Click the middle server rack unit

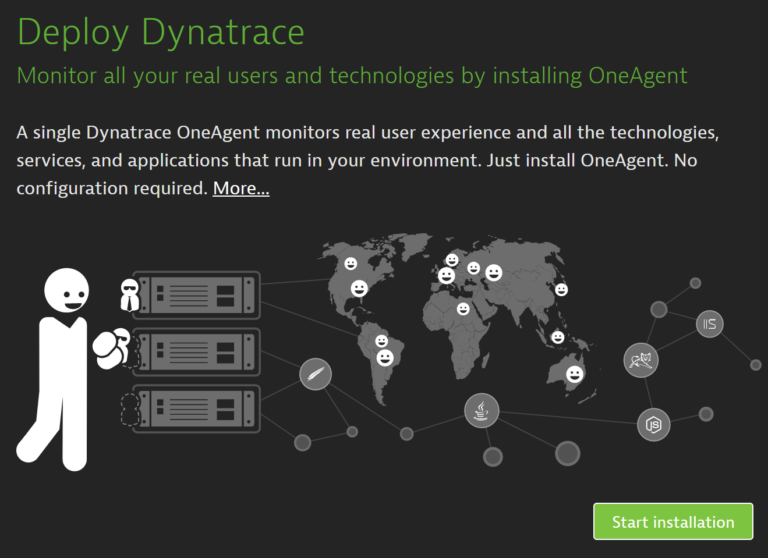tap(197, 351)
